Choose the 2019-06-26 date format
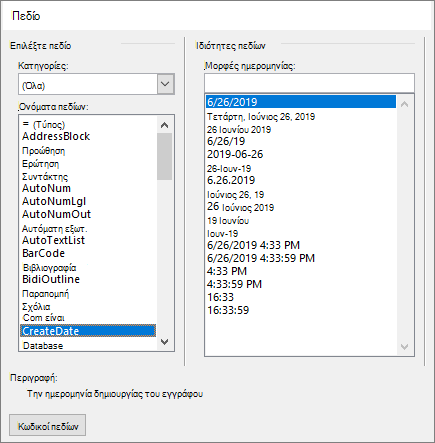 (235, 154)
